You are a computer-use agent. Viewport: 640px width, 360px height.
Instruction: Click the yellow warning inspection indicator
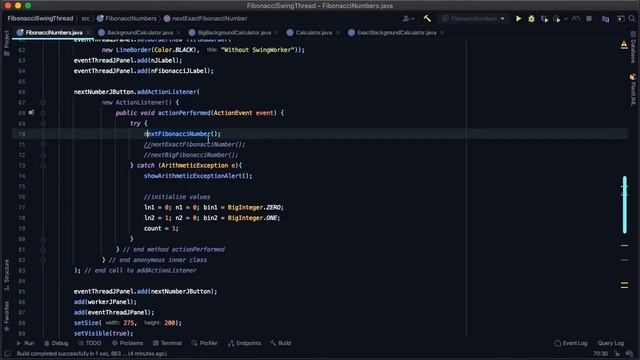(x=624, y=44)
